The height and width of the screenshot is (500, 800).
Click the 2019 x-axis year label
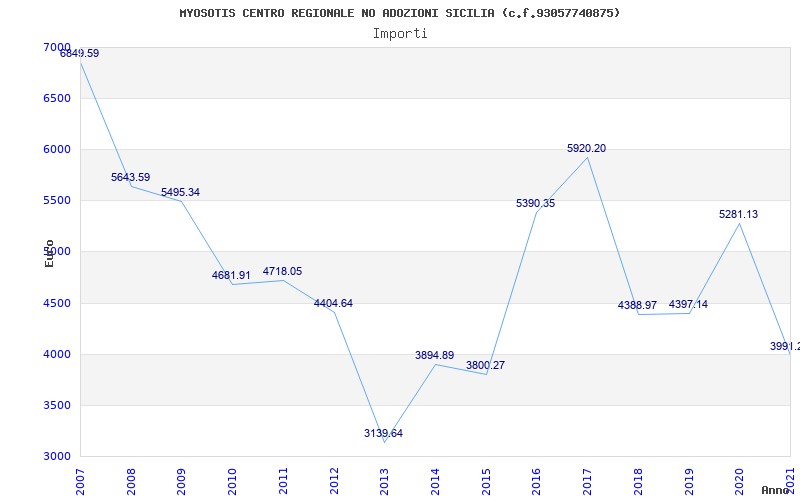pyautogui.click(x=689, y=482)
